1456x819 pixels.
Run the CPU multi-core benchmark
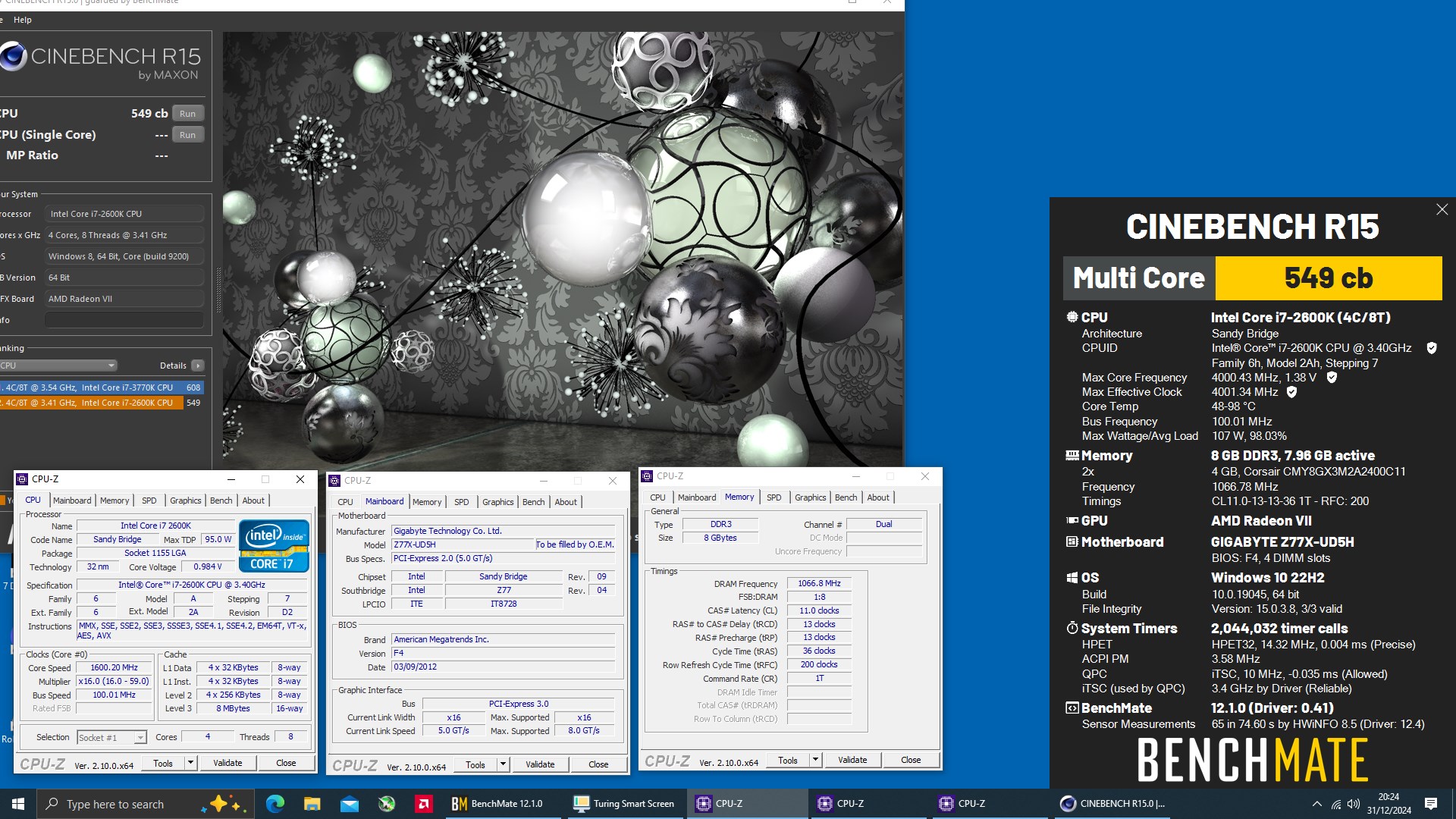[187, 114]
